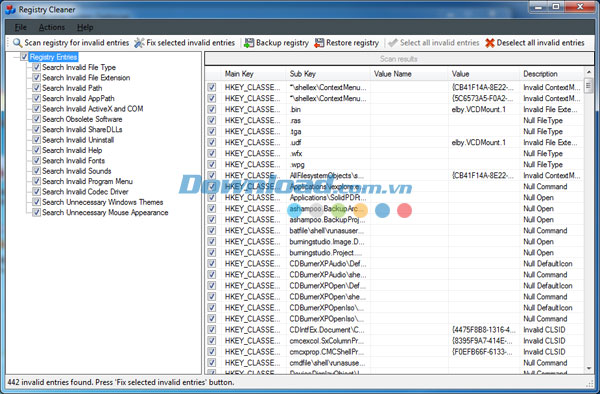Screen dimensions: 600x394
Task: Uncheck the .wpg entry row checkbox
Action: coord(212,164)
